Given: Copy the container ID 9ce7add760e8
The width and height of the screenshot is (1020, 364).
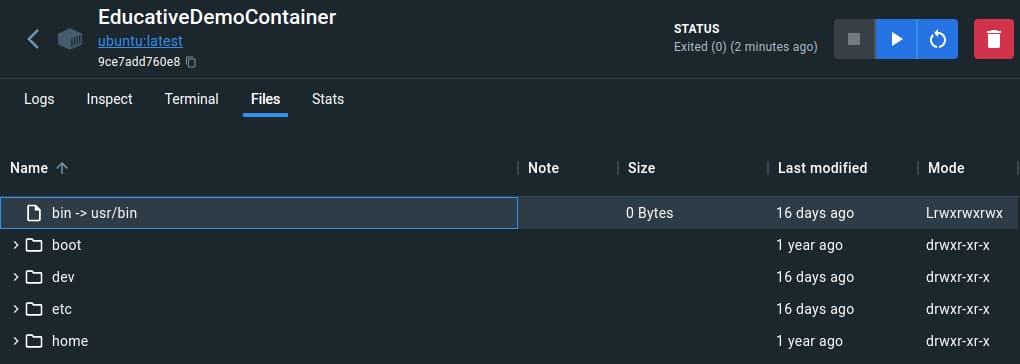Looking at the screenshot, I should pyautogui.click(x=191, y=62).
